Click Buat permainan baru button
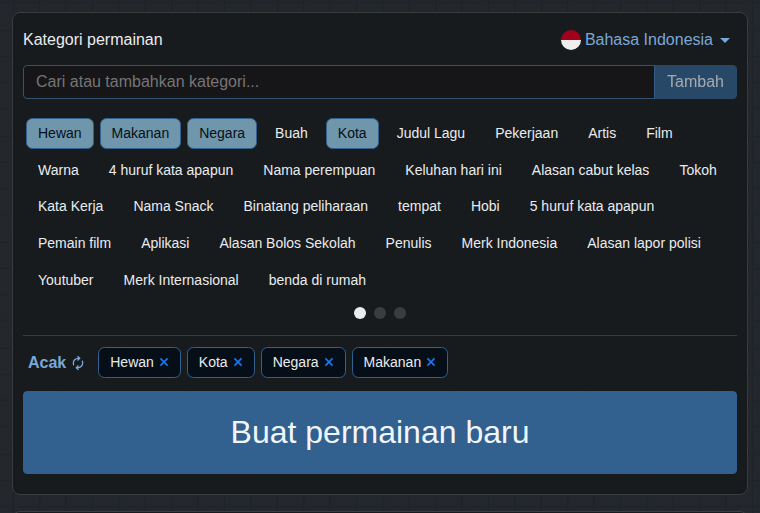 click(380, 433)
